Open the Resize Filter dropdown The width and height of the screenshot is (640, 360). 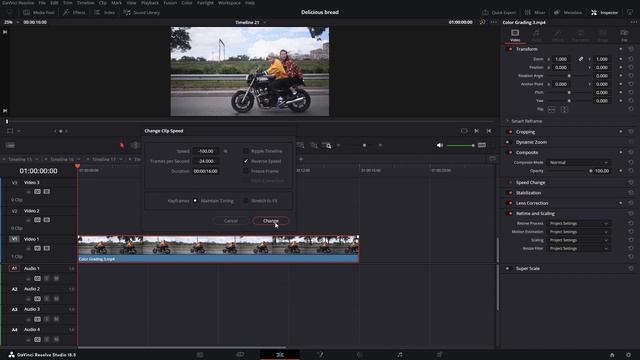[x=578, y=248]
